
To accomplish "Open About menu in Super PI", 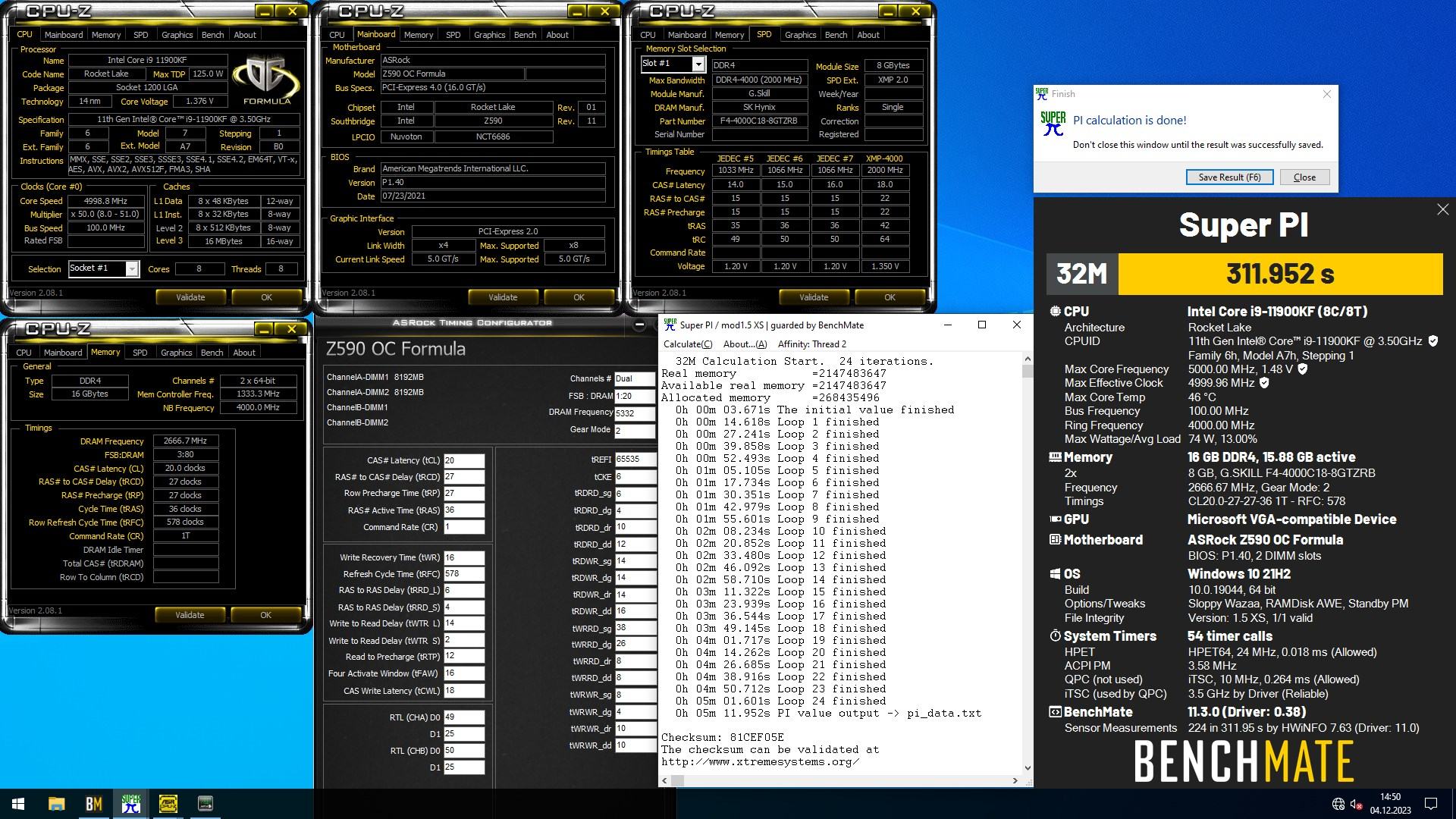I will [x=745, y=344].
